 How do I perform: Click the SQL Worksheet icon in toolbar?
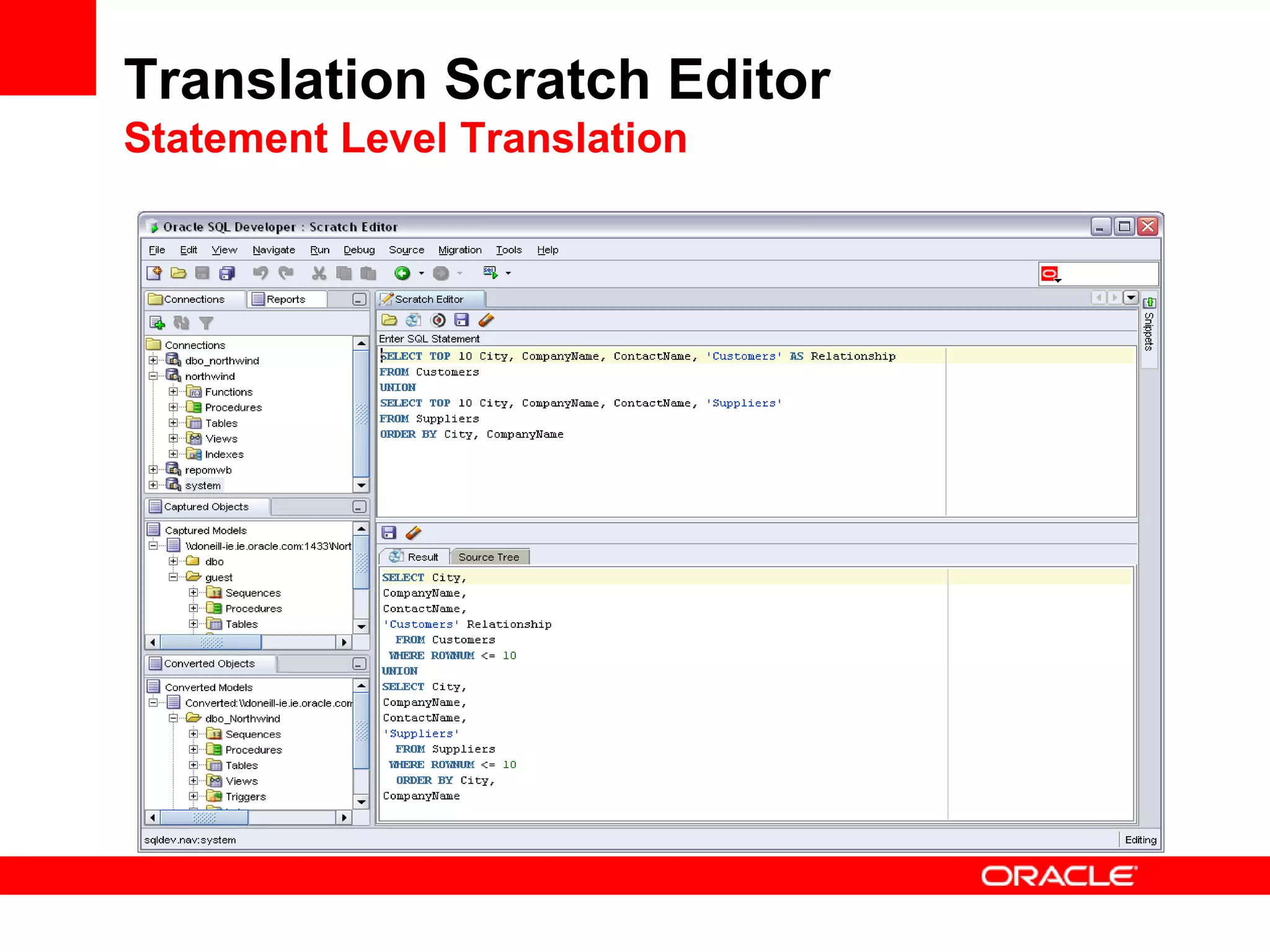point(491,273)
